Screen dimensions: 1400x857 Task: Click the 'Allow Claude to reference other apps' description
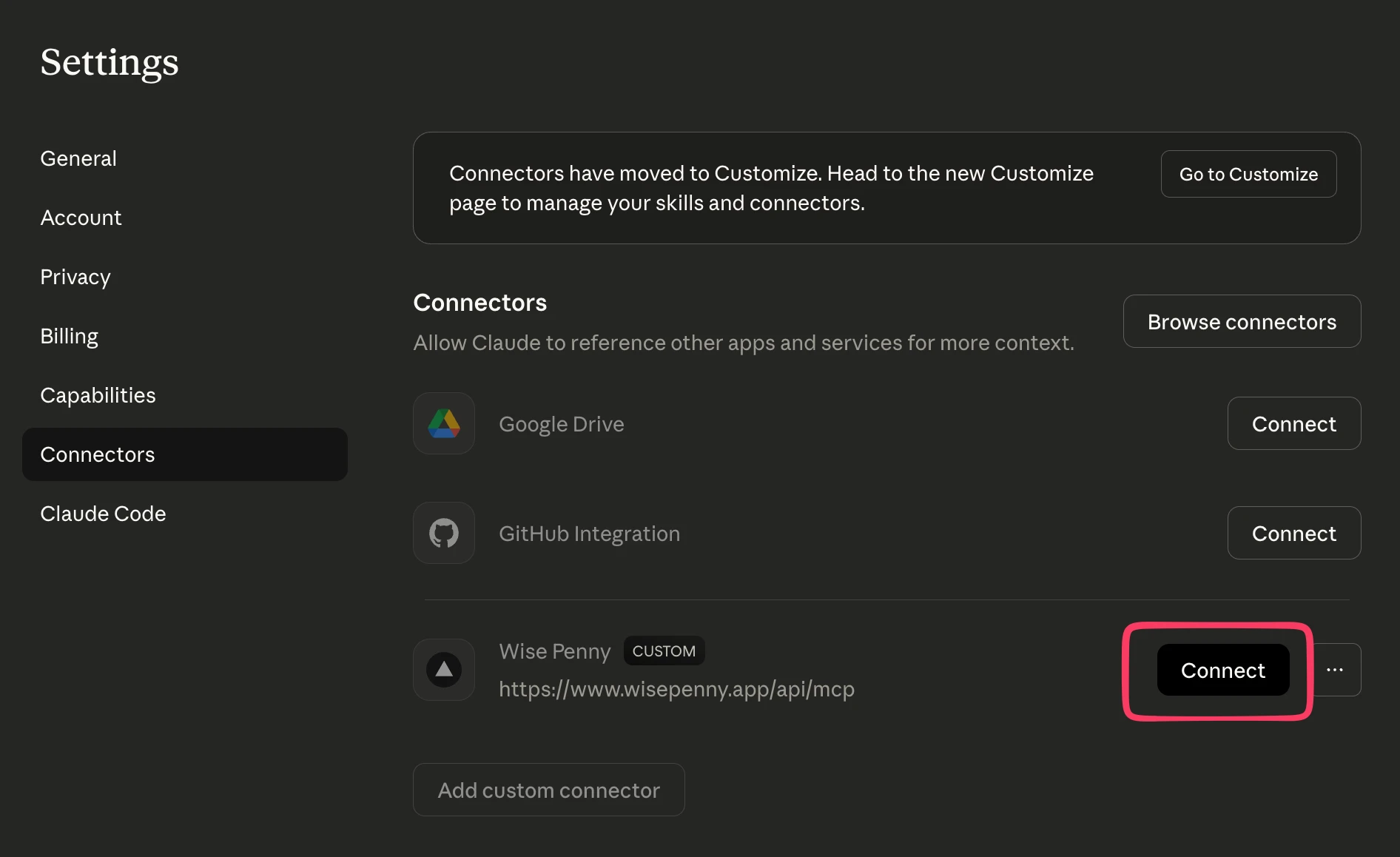[744, 343]
